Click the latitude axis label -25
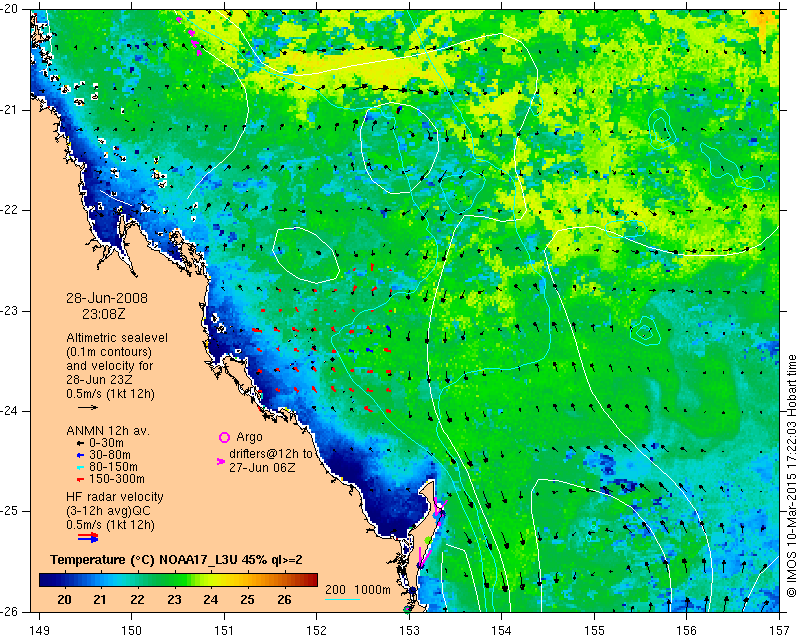This screenshot has width=800, height=640. point(8,511)
